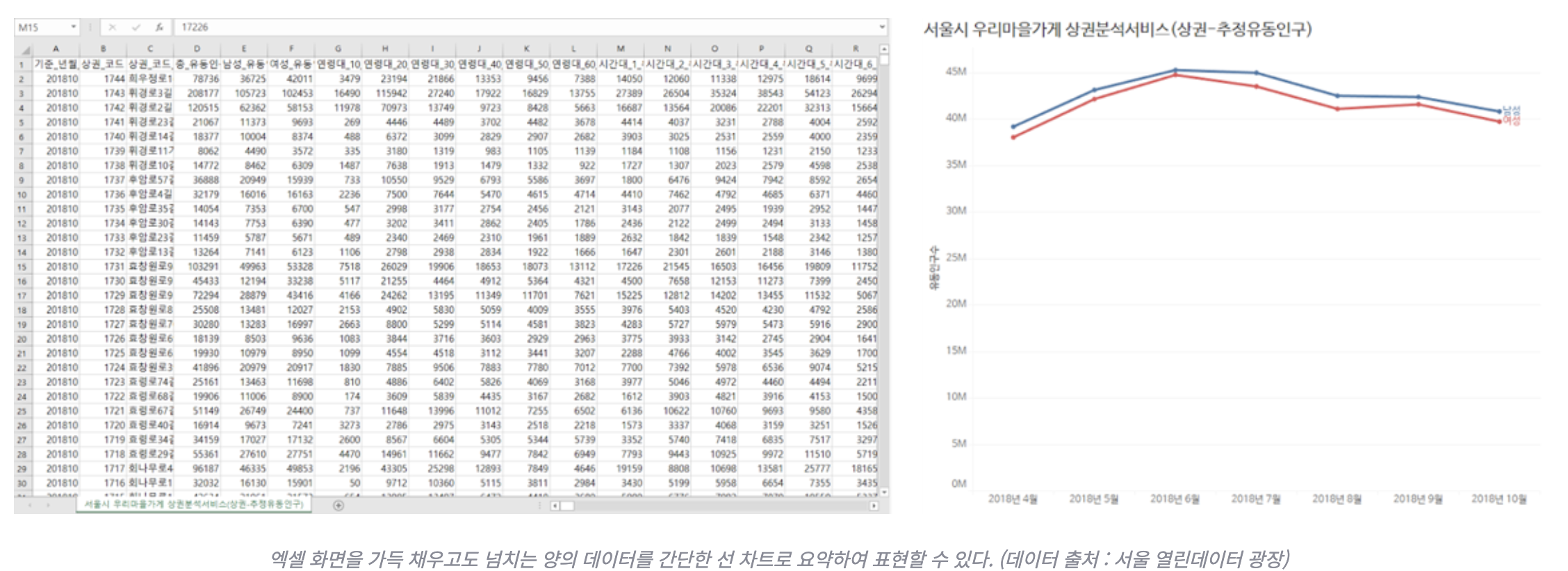The image size is (1568, 571).
Task: Click header cell 기준_년월 in column A
Action: pos(56,65)
